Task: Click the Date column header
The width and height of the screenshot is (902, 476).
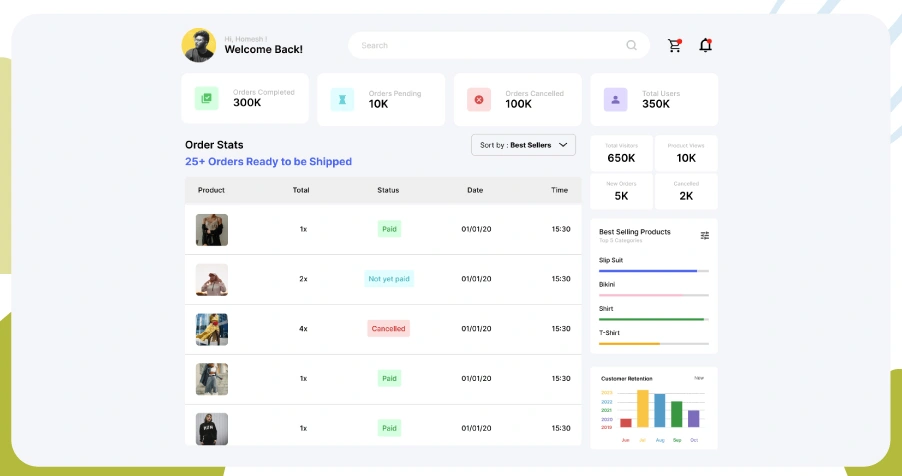Action: (475, 190)
